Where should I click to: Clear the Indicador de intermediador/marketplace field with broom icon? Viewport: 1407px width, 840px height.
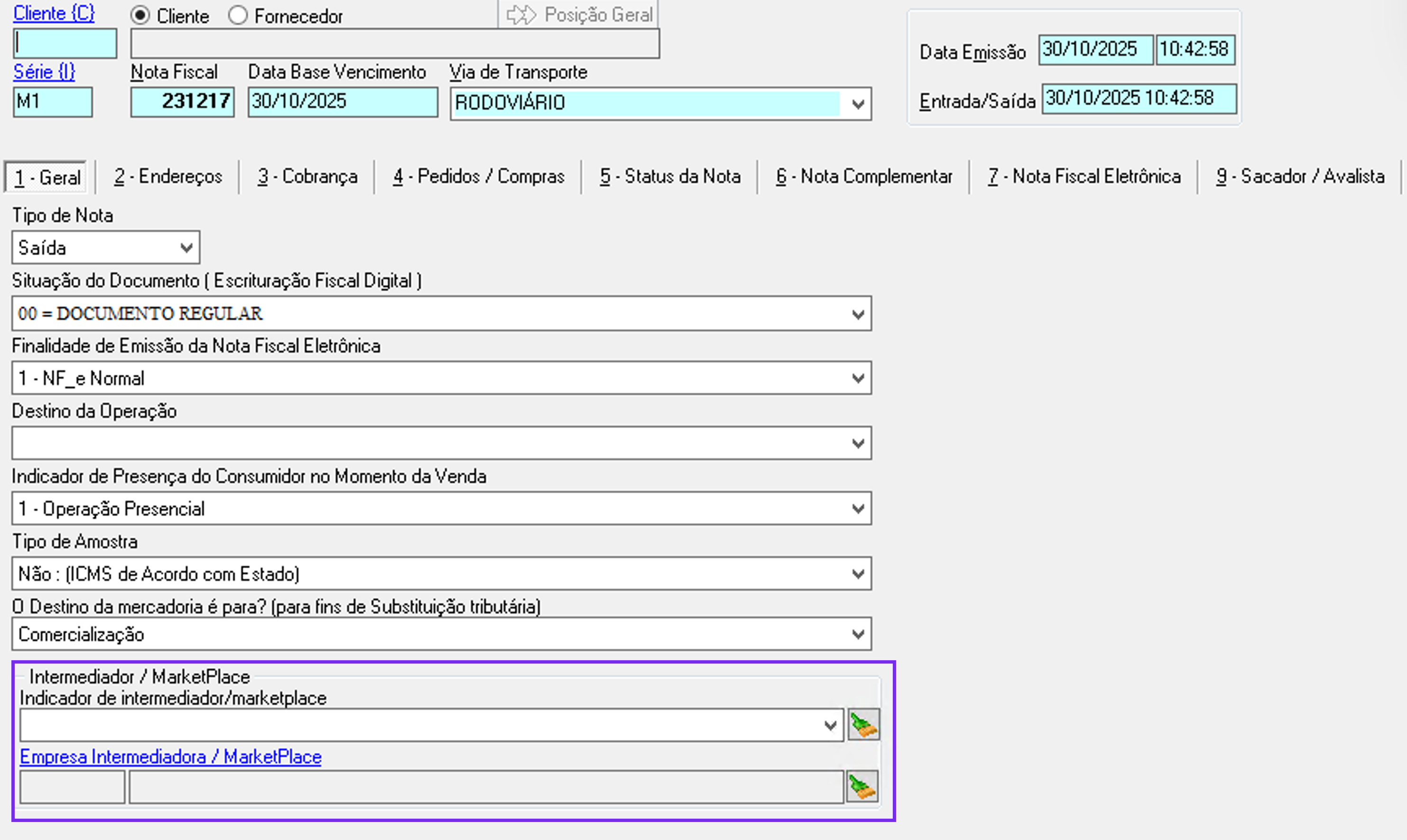pyautogui.click(x=863, y=725)
